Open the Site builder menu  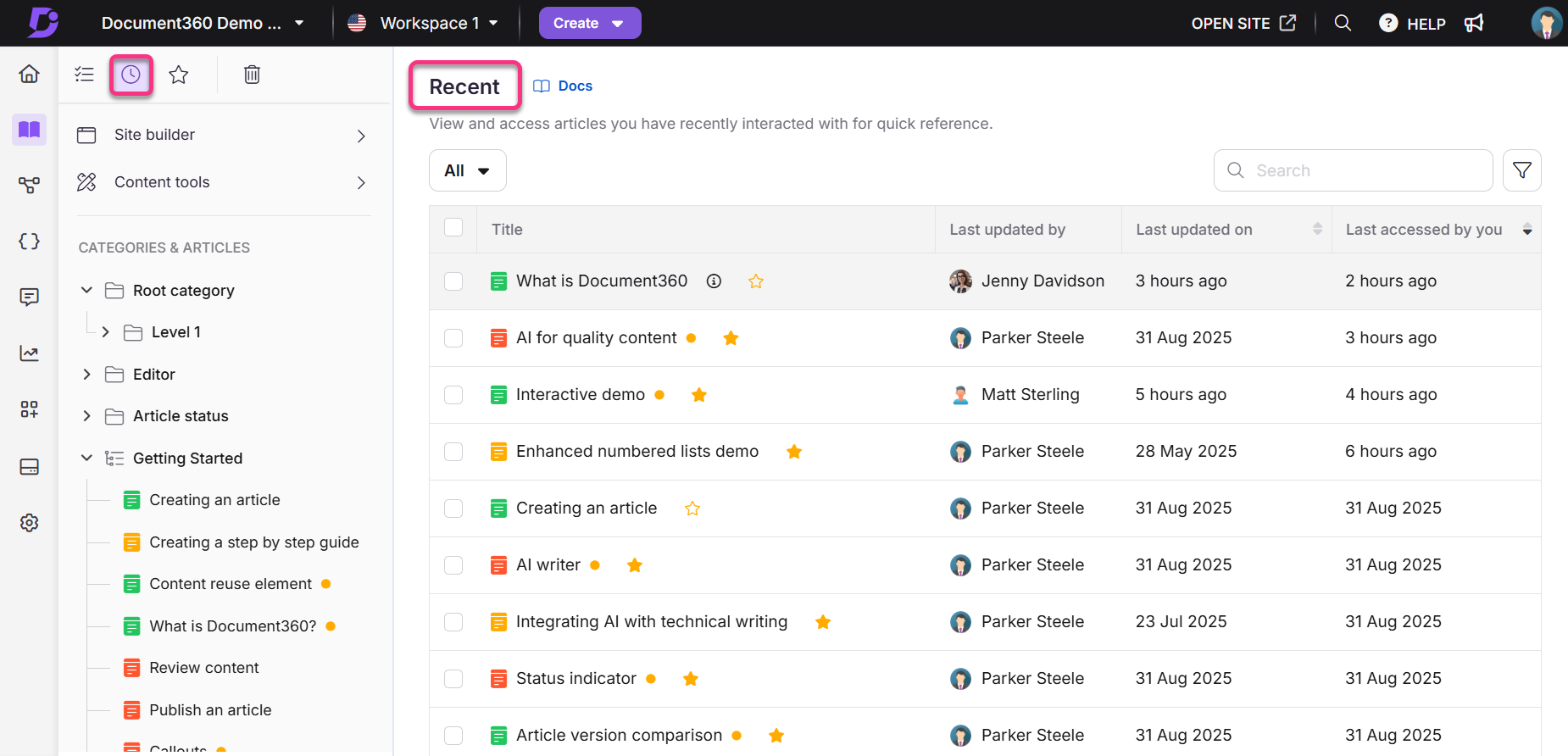223,136
